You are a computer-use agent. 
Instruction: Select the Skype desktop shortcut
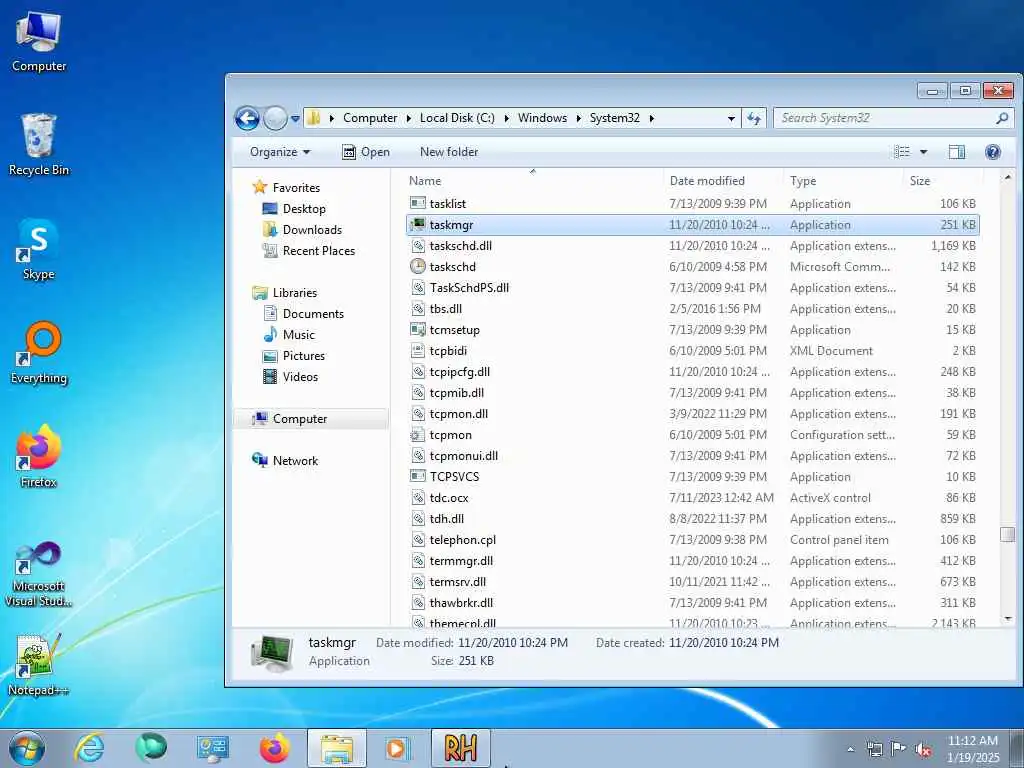point(39,249)
